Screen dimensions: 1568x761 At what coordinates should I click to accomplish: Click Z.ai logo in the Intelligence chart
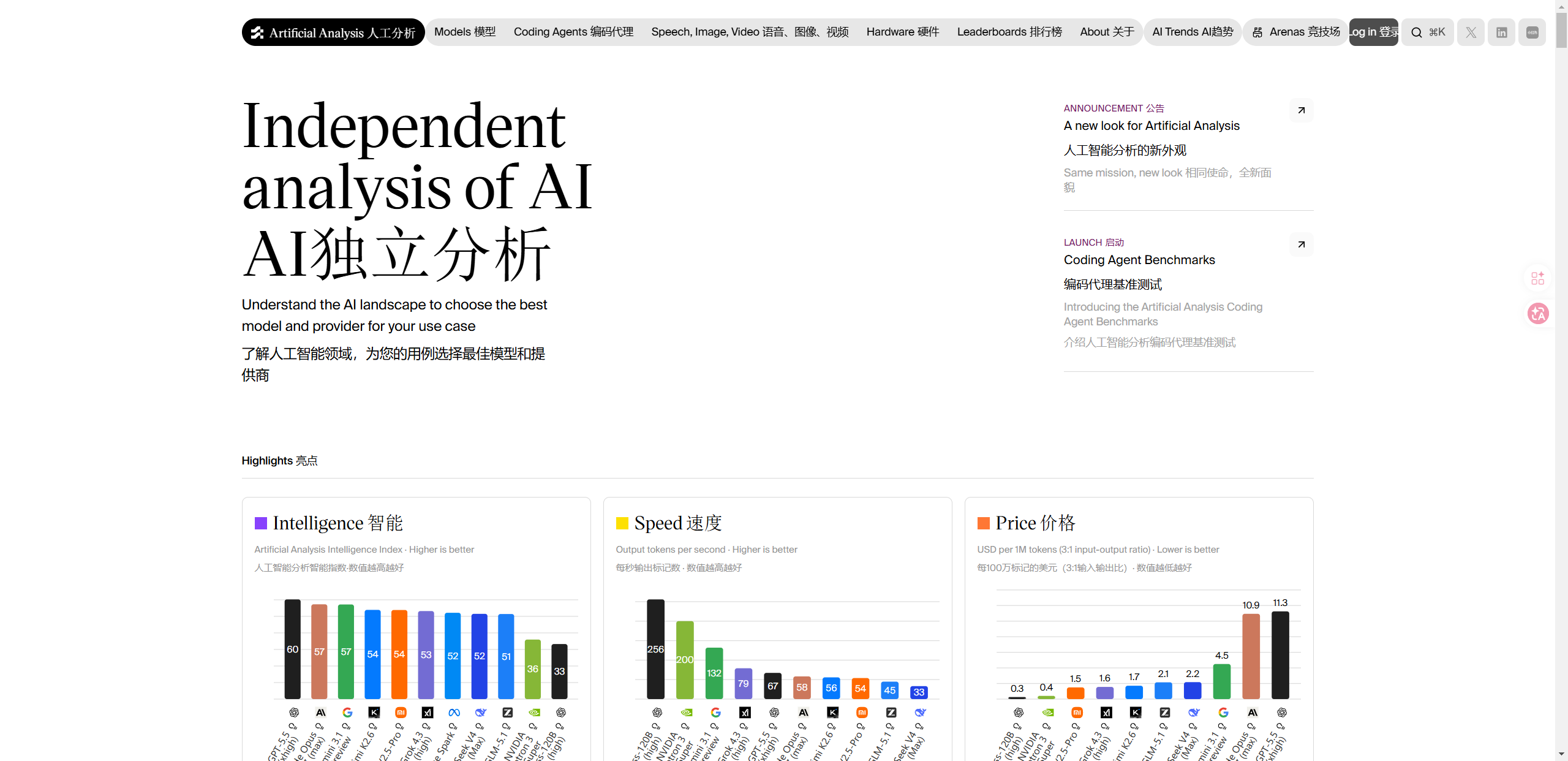point(508,713)
